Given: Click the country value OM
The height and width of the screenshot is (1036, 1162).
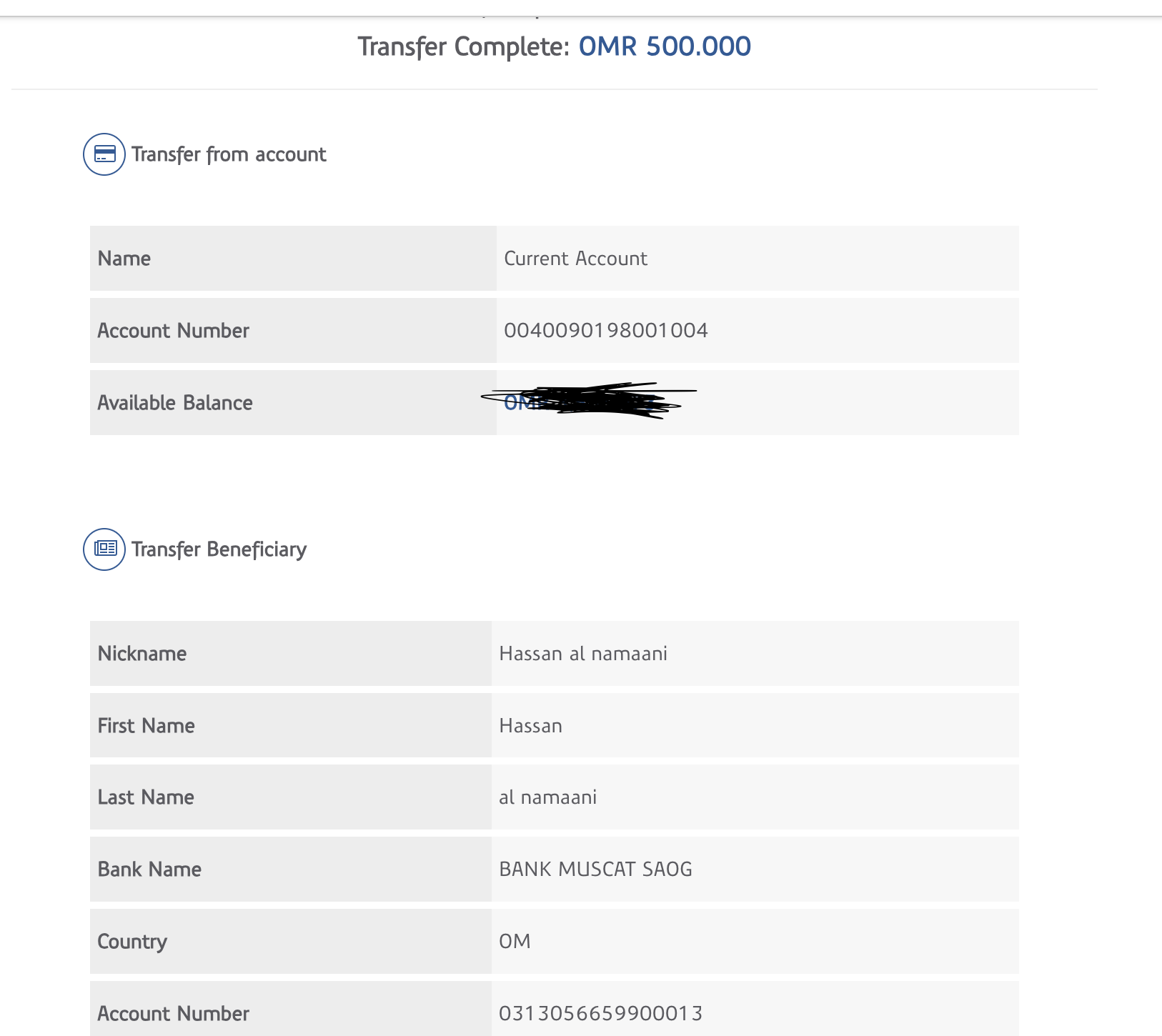Looking at the screenshot, I should (515, 941).
